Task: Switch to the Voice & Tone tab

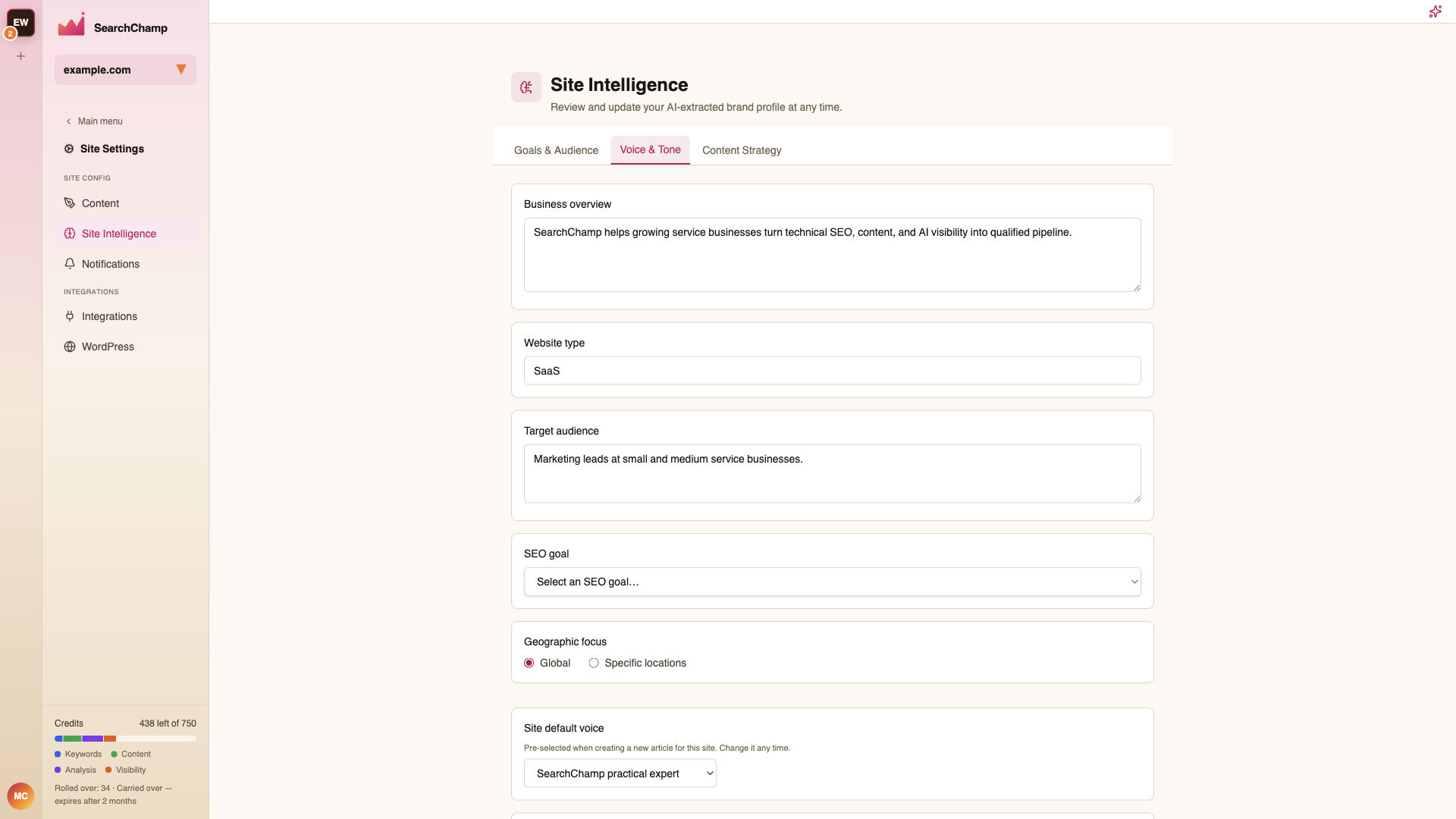Action: click(651, 150)
